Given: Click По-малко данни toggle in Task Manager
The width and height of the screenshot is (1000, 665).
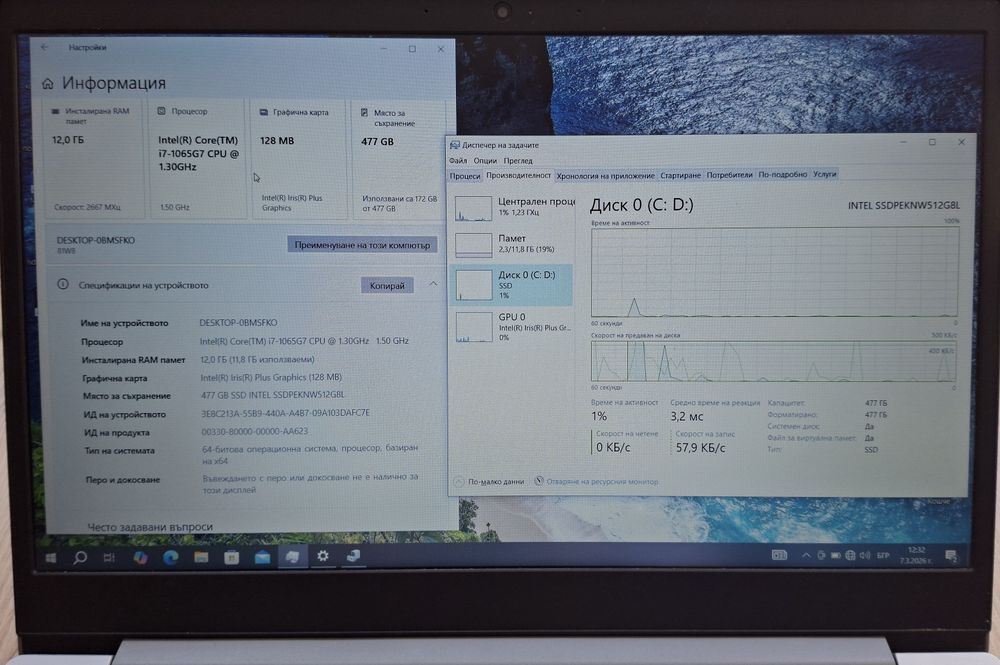Looking at the screenshot, I should 490,482.
